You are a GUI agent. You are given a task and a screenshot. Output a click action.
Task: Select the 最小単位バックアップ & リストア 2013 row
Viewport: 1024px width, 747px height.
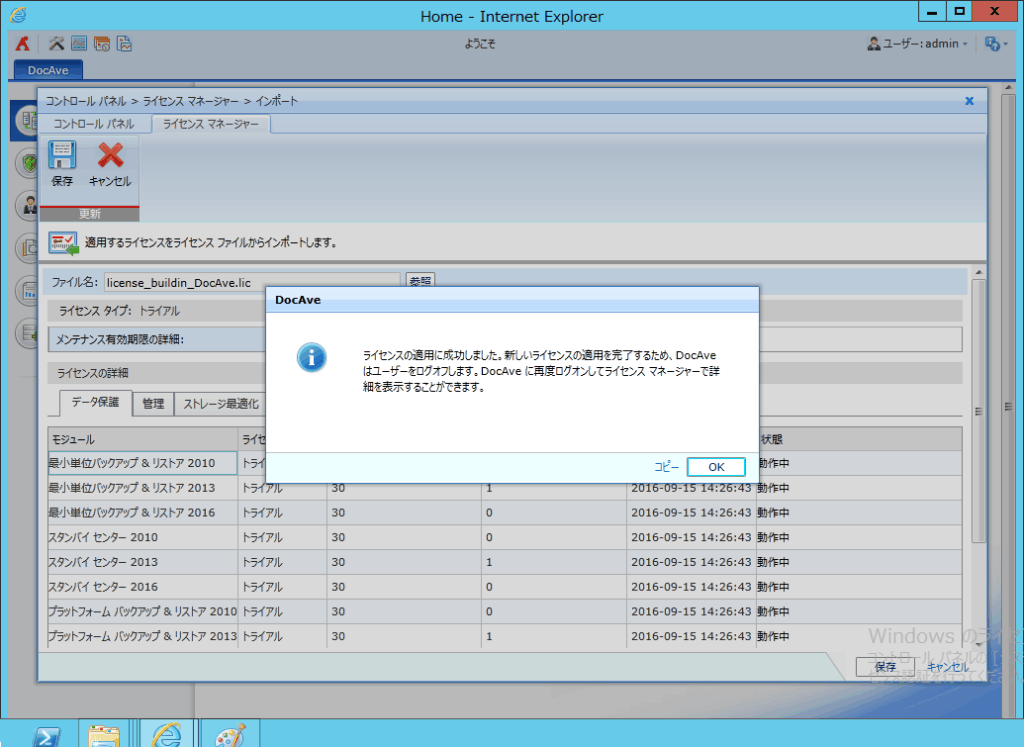(505, 488)
